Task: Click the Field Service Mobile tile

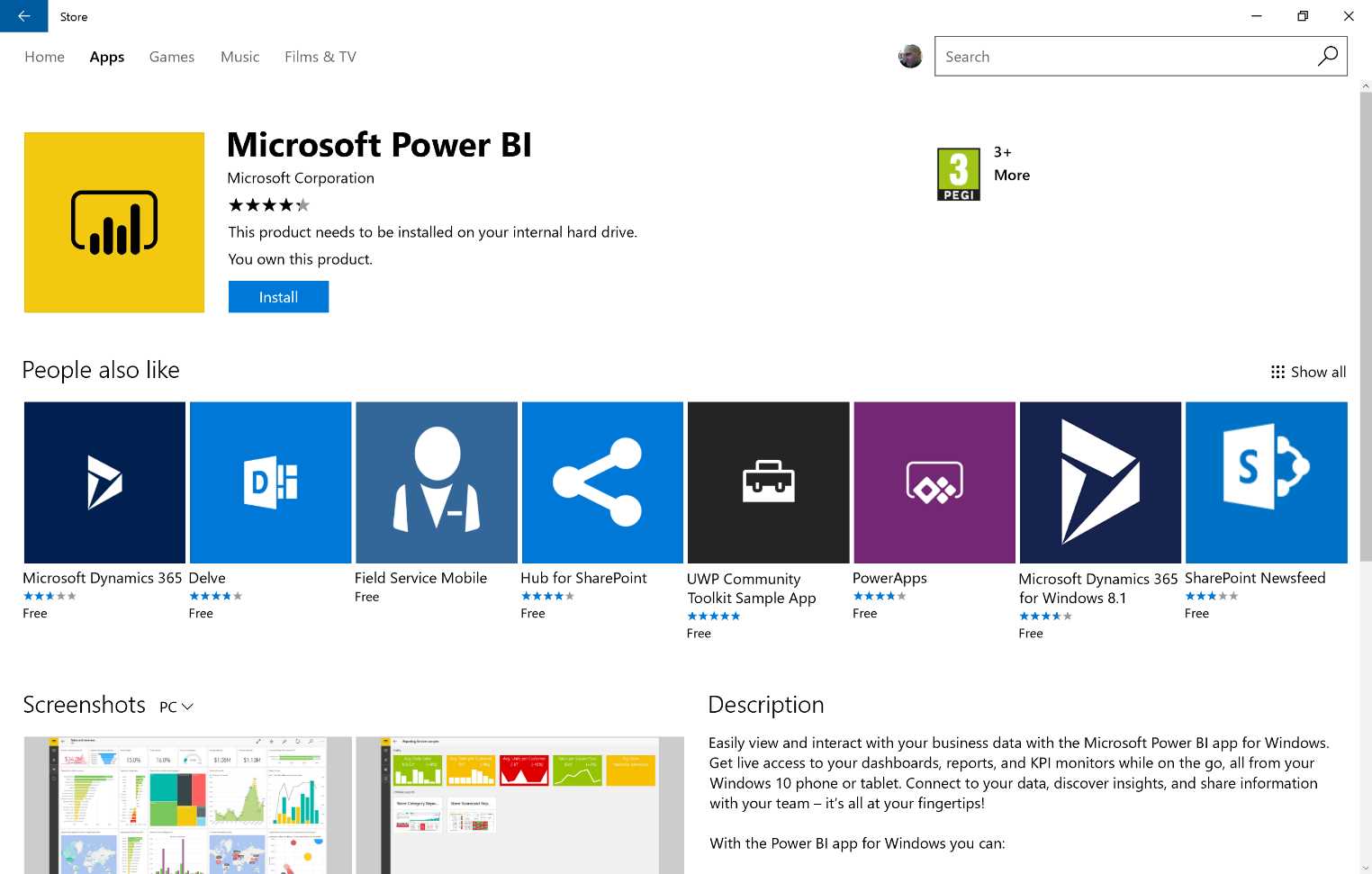Action: tap(436, 482)
